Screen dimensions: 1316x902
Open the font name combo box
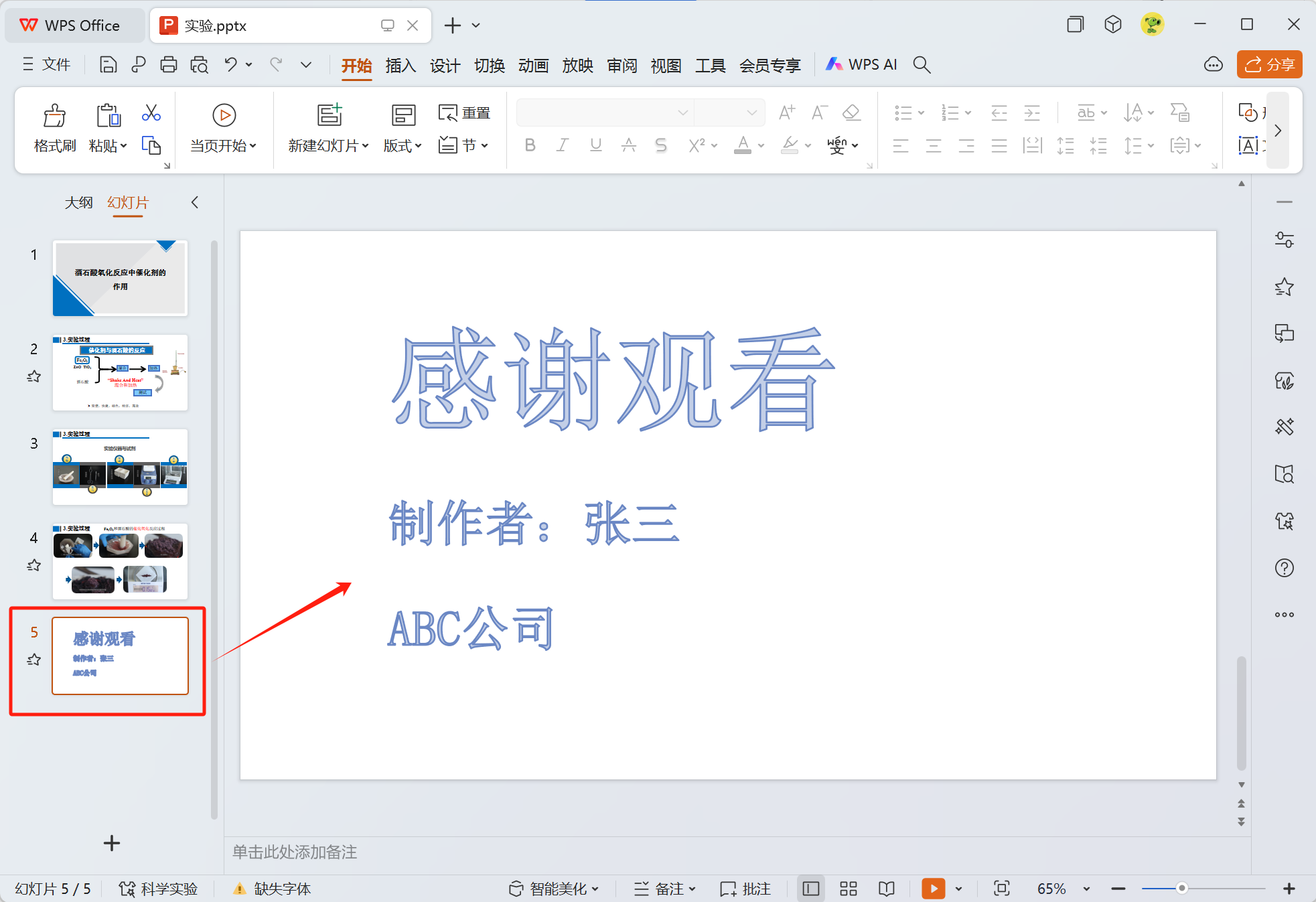[x=604, y=112]
